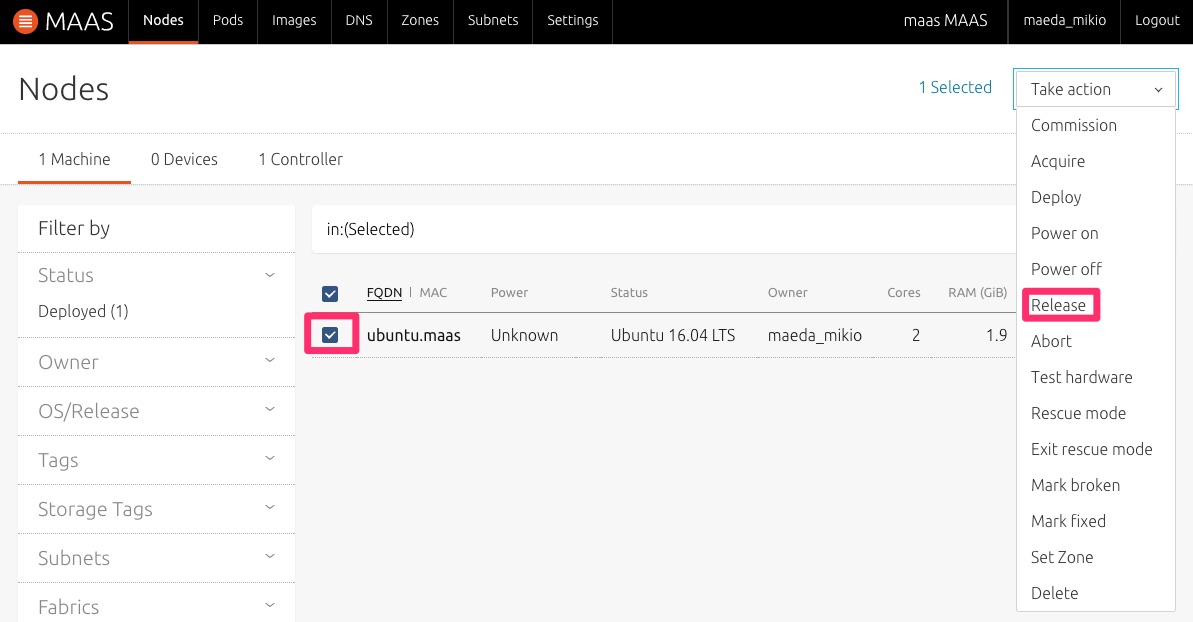Viewport: 1193px width, 622px height.
Task: Pick Mark broken from action menu
Action: (1075, 485)
